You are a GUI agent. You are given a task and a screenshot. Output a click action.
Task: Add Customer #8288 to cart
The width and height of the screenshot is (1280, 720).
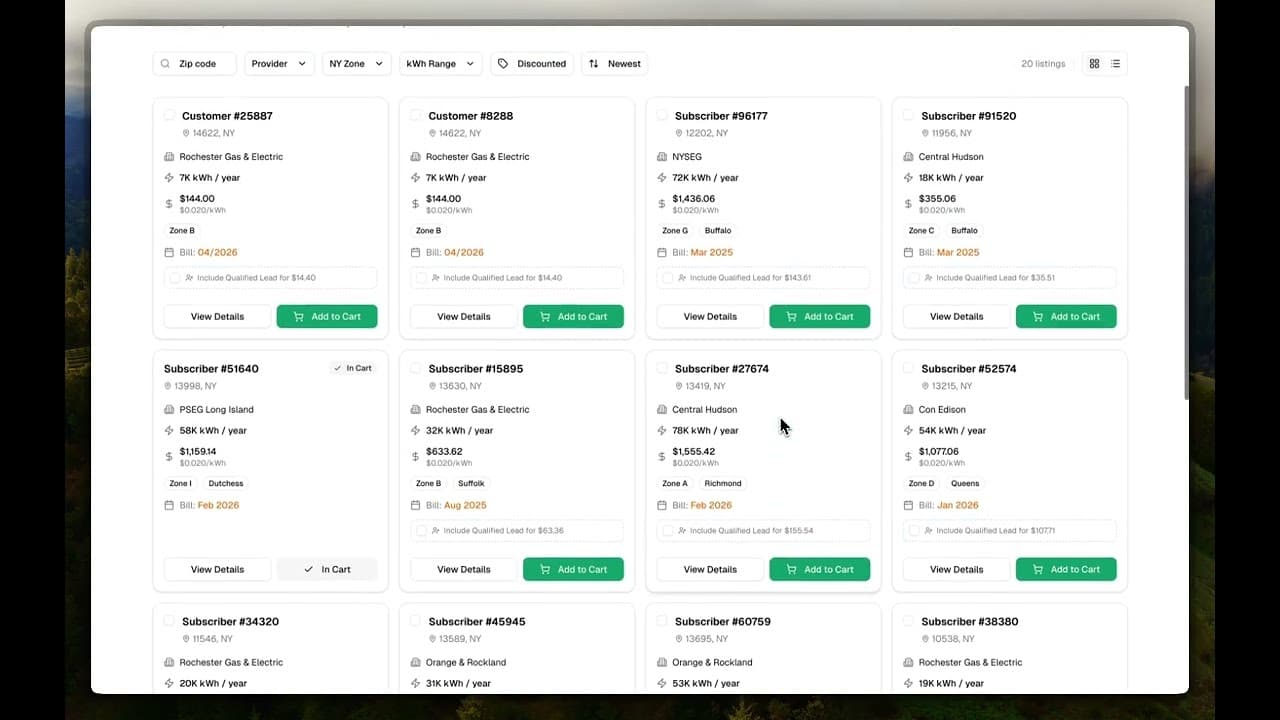tap(573, 317)
